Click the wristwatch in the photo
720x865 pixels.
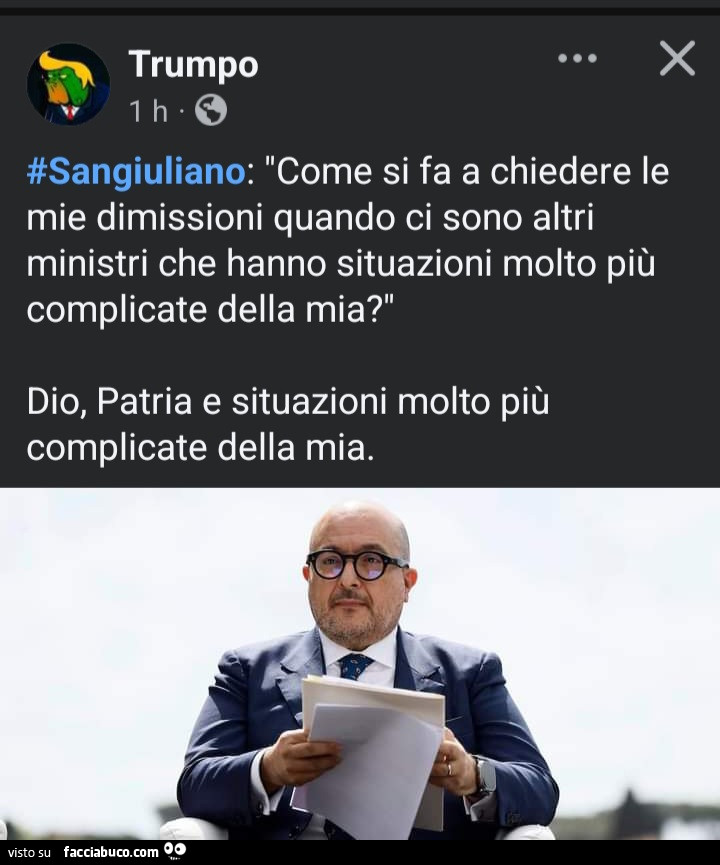tap(486, 777)
